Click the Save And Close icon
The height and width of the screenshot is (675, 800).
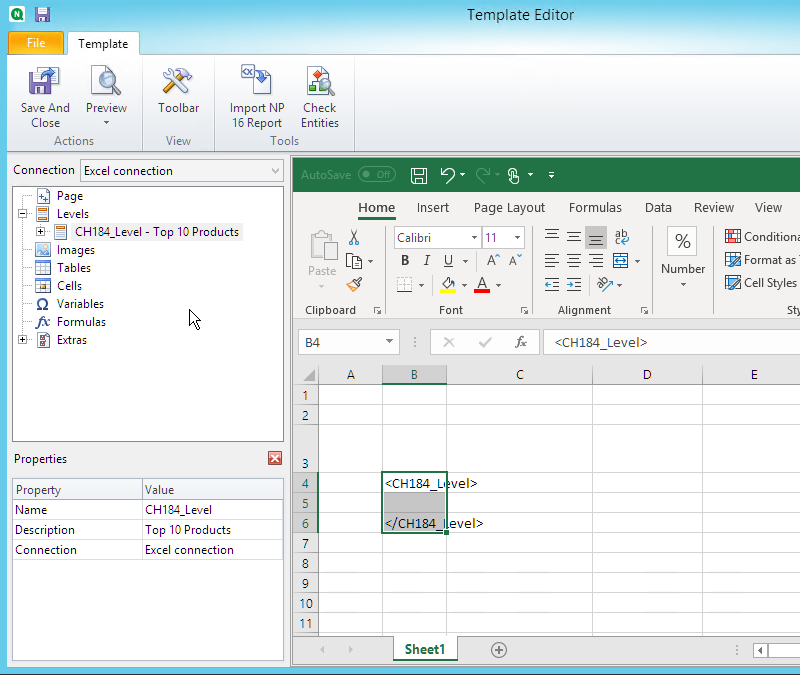(x=45, y=84)
